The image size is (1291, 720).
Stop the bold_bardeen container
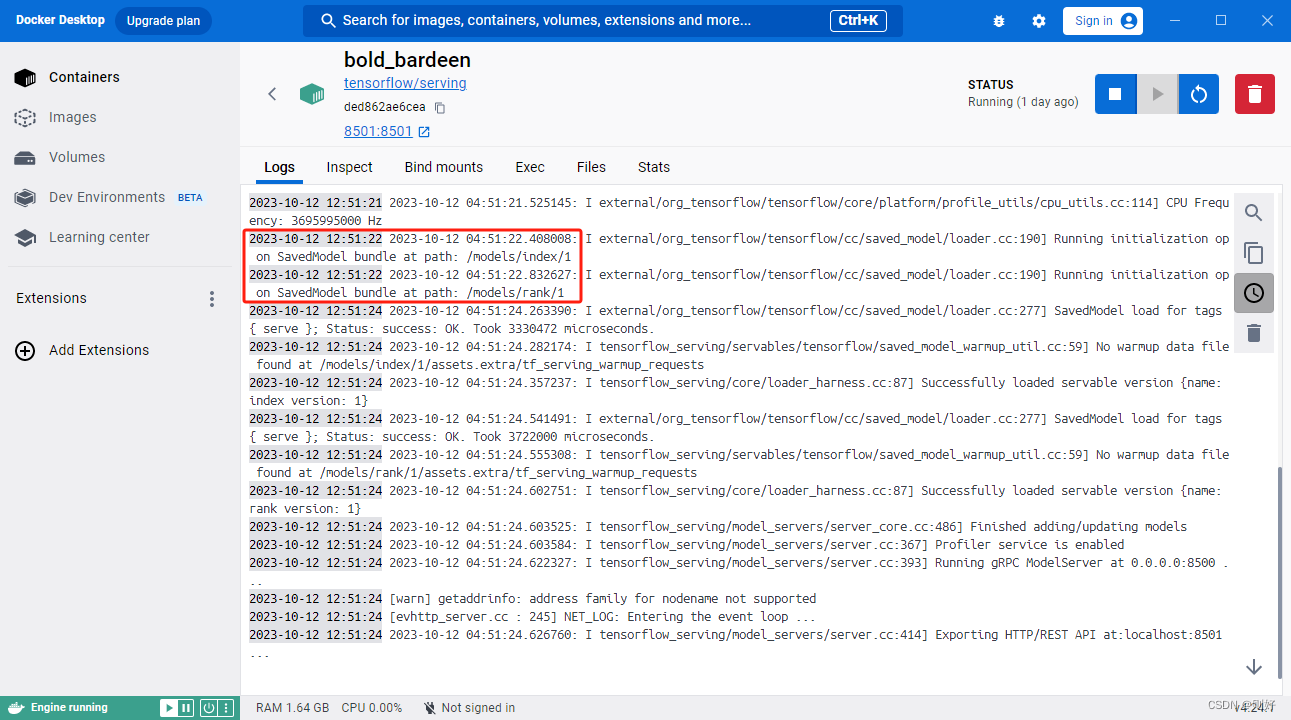click(1115, 94)
